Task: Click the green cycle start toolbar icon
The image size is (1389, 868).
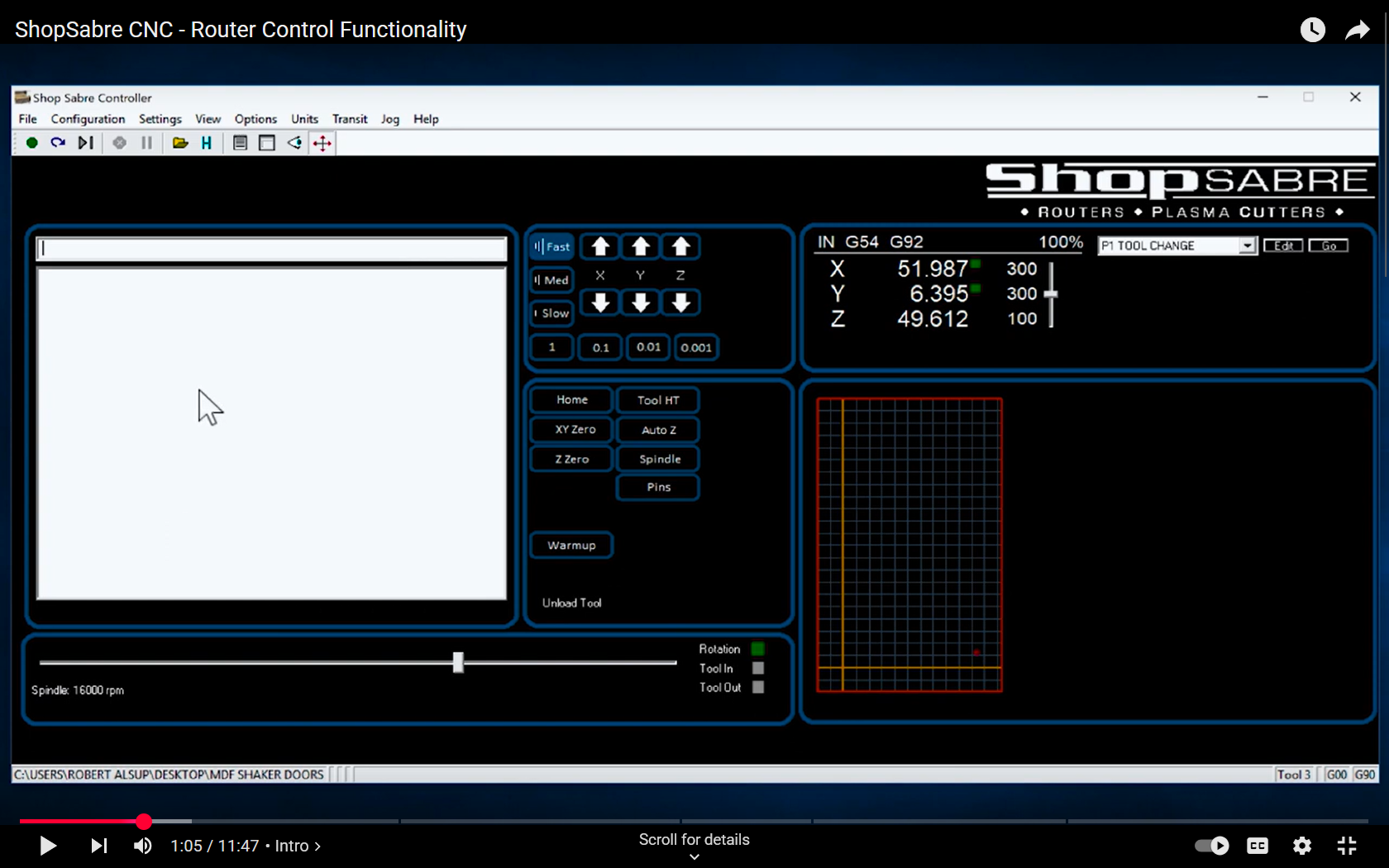Action: click(31, 143)
